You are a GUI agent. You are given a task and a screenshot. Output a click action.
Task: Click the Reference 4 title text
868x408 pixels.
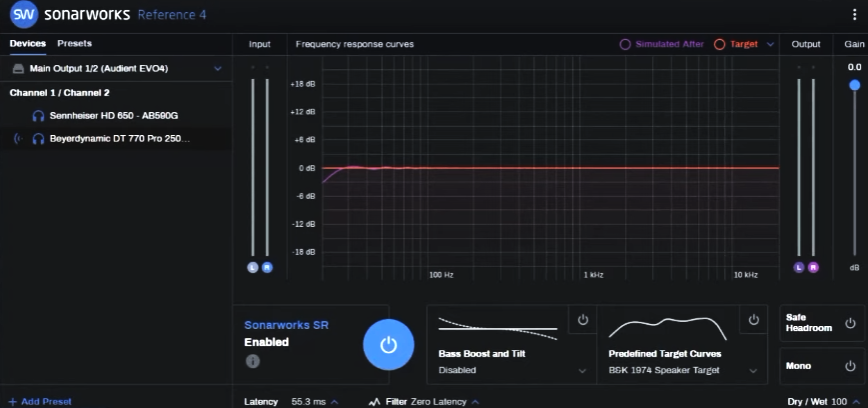click(172, 14)
